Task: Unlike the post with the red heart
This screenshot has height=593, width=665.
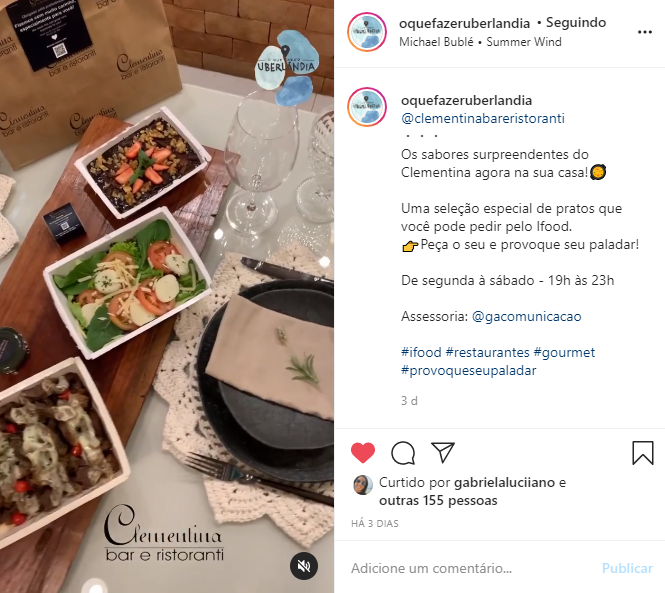Action: 363,453
